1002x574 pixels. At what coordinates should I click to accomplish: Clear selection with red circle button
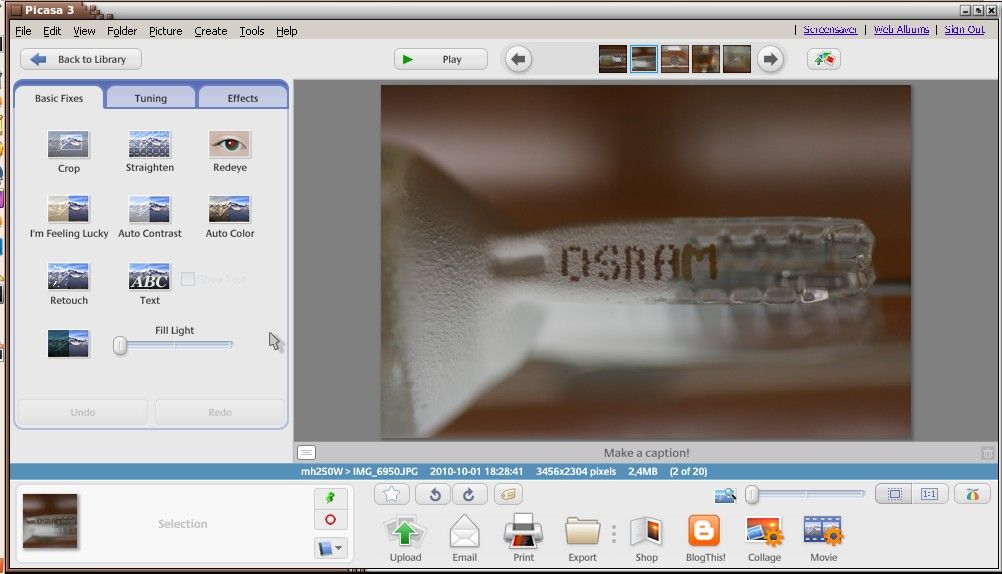click(330, 520)
